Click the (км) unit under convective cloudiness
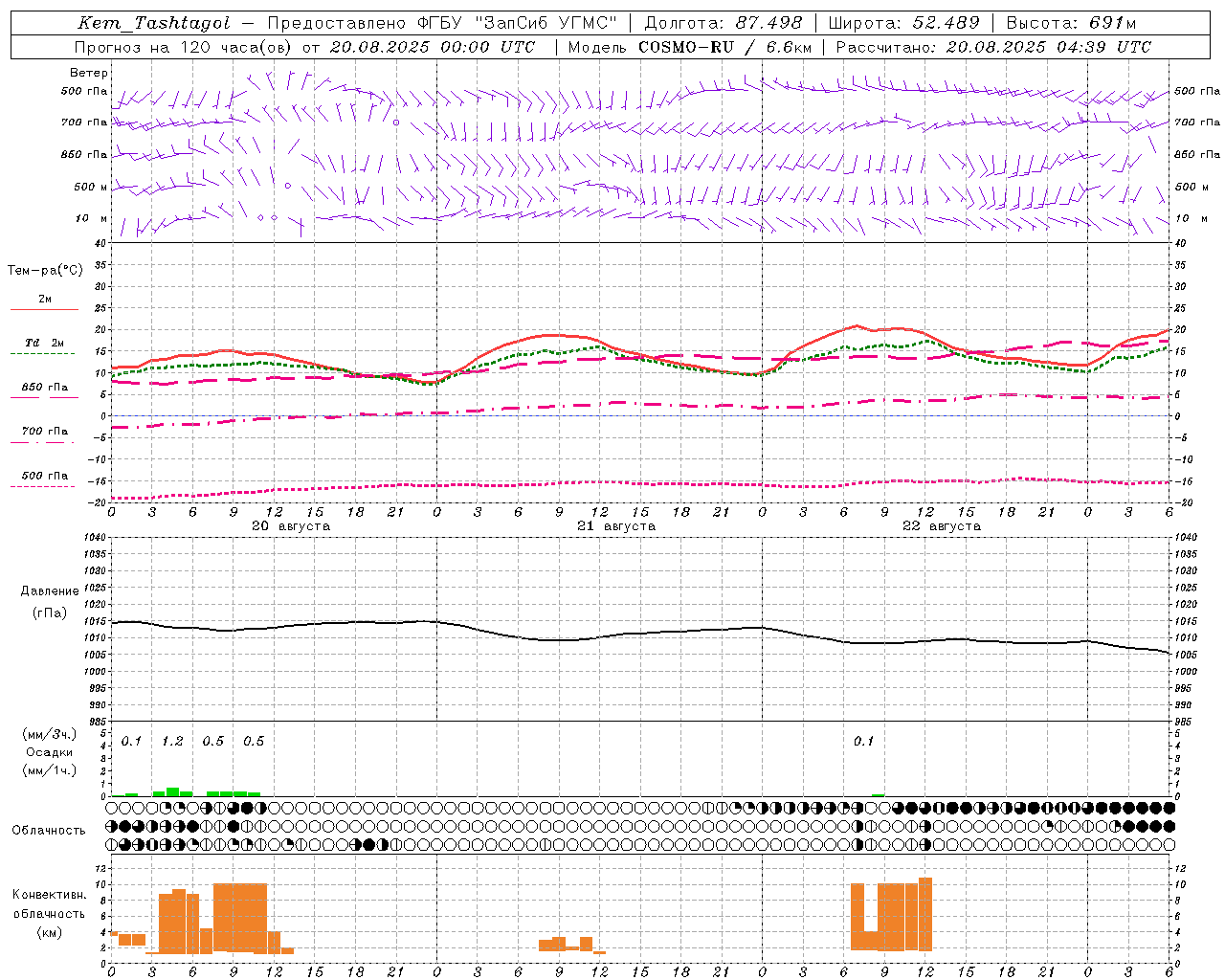1225x980 pixels. 50,932
